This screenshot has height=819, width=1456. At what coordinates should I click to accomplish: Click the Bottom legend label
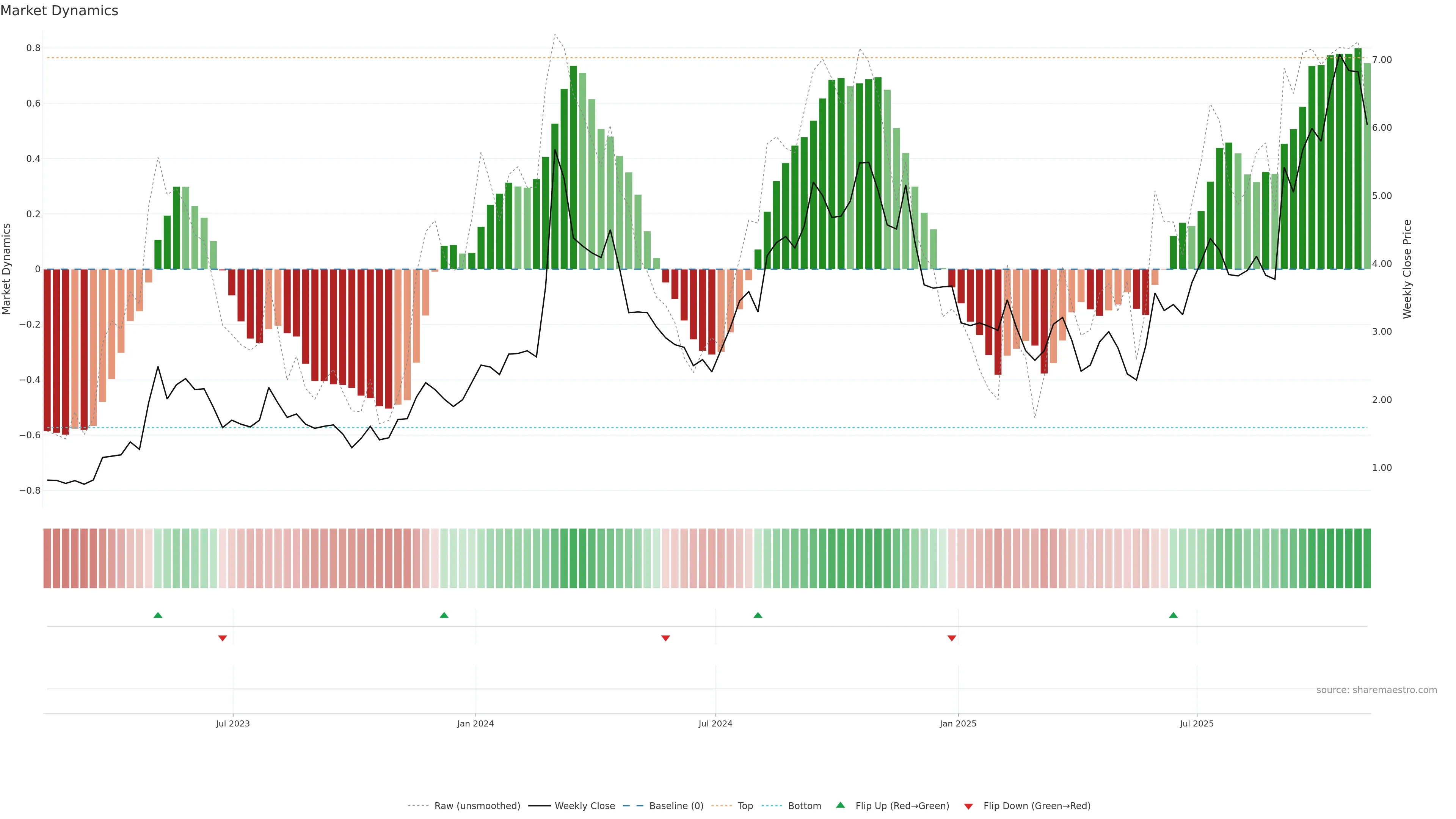[804, 806]
